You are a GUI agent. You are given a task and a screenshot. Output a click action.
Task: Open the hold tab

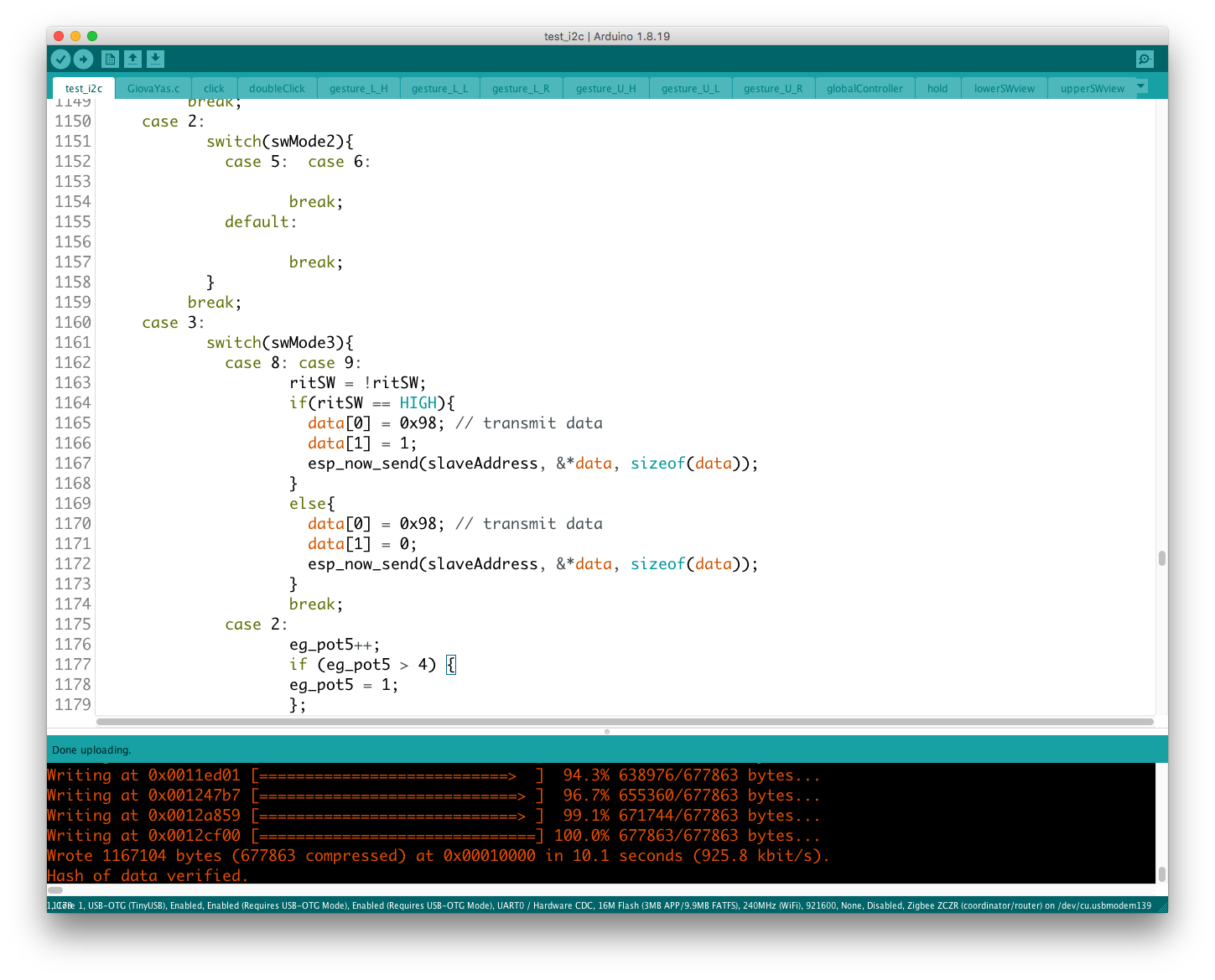pyautogui.click(x=937, y=89)
